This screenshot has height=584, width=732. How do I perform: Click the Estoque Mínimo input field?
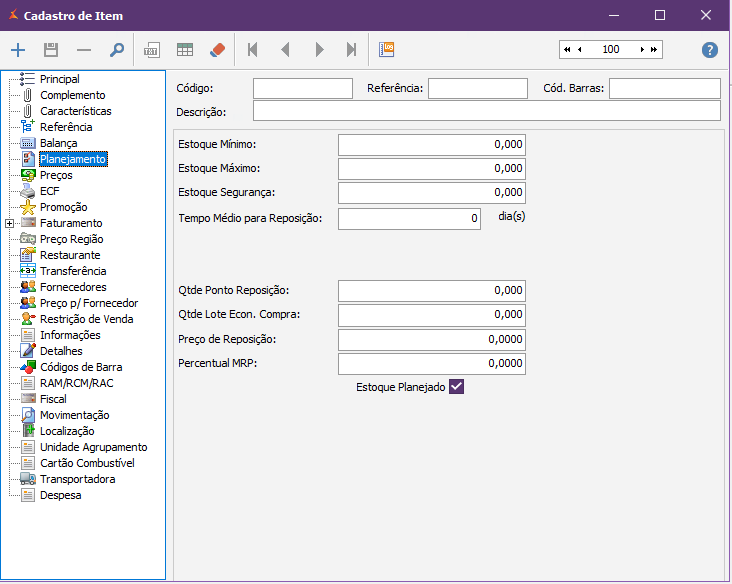click(x=431, y=144)
